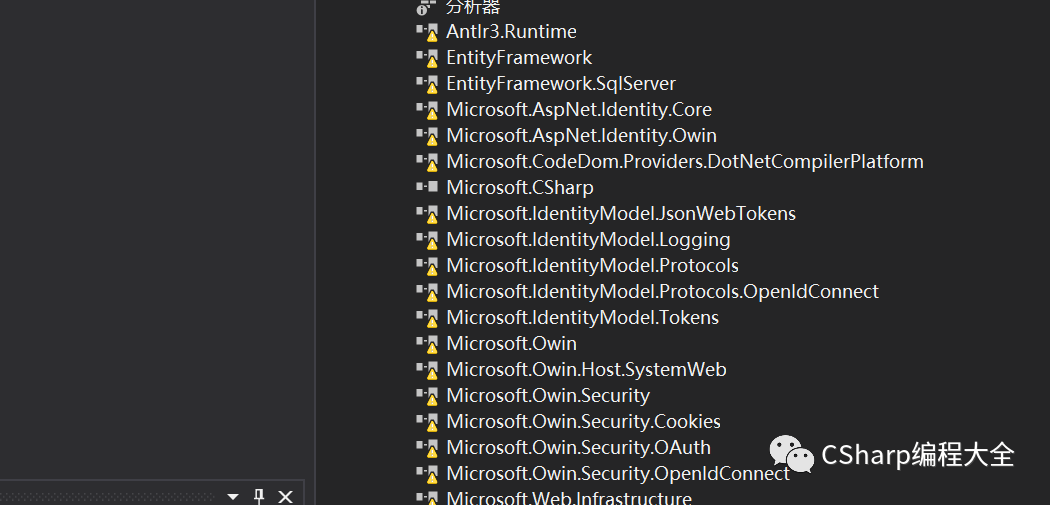Screen dimensions: 1050x505
Task: Click warning icon beside Microsoft.Owin.Security.Cookies
Action: [427, 423]
